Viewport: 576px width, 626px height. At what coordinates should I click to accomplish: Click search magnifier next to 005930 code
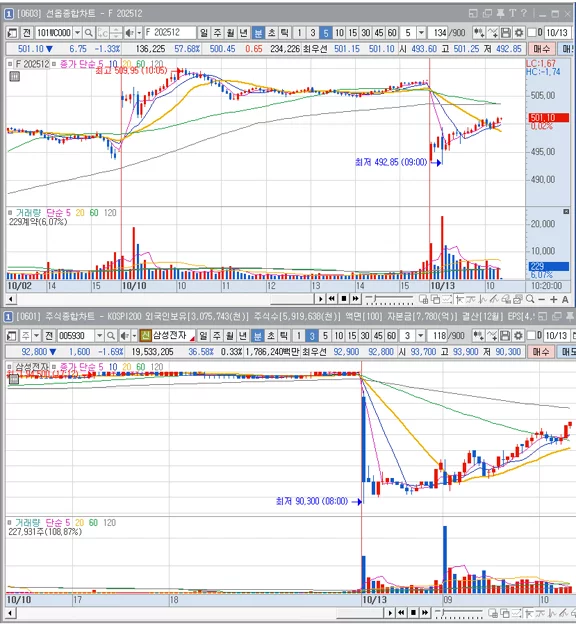[x=111, y=336]
